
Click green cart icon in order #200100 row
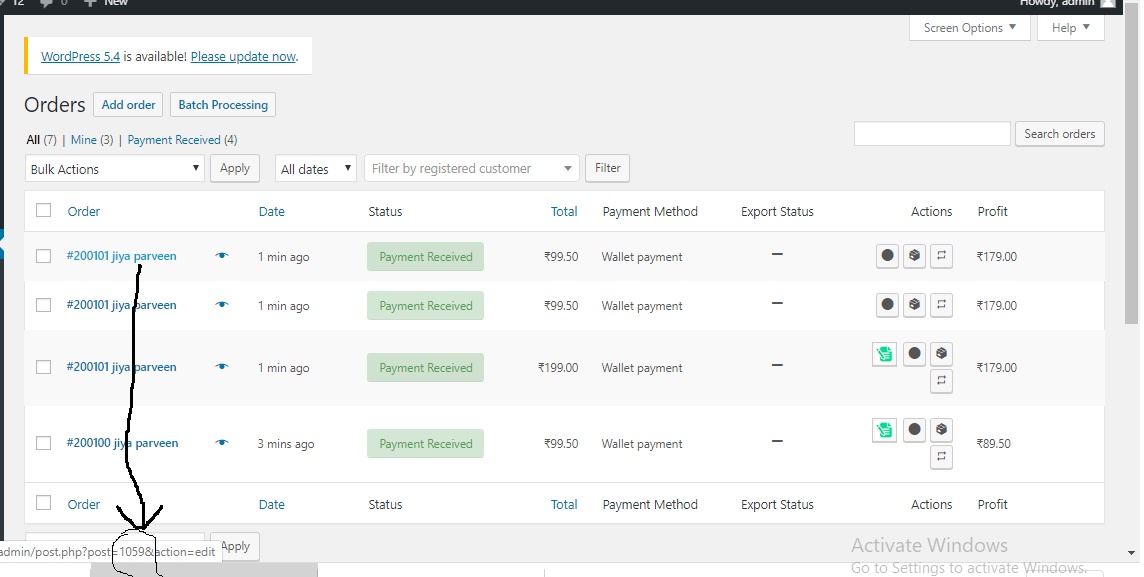point(884,430)
